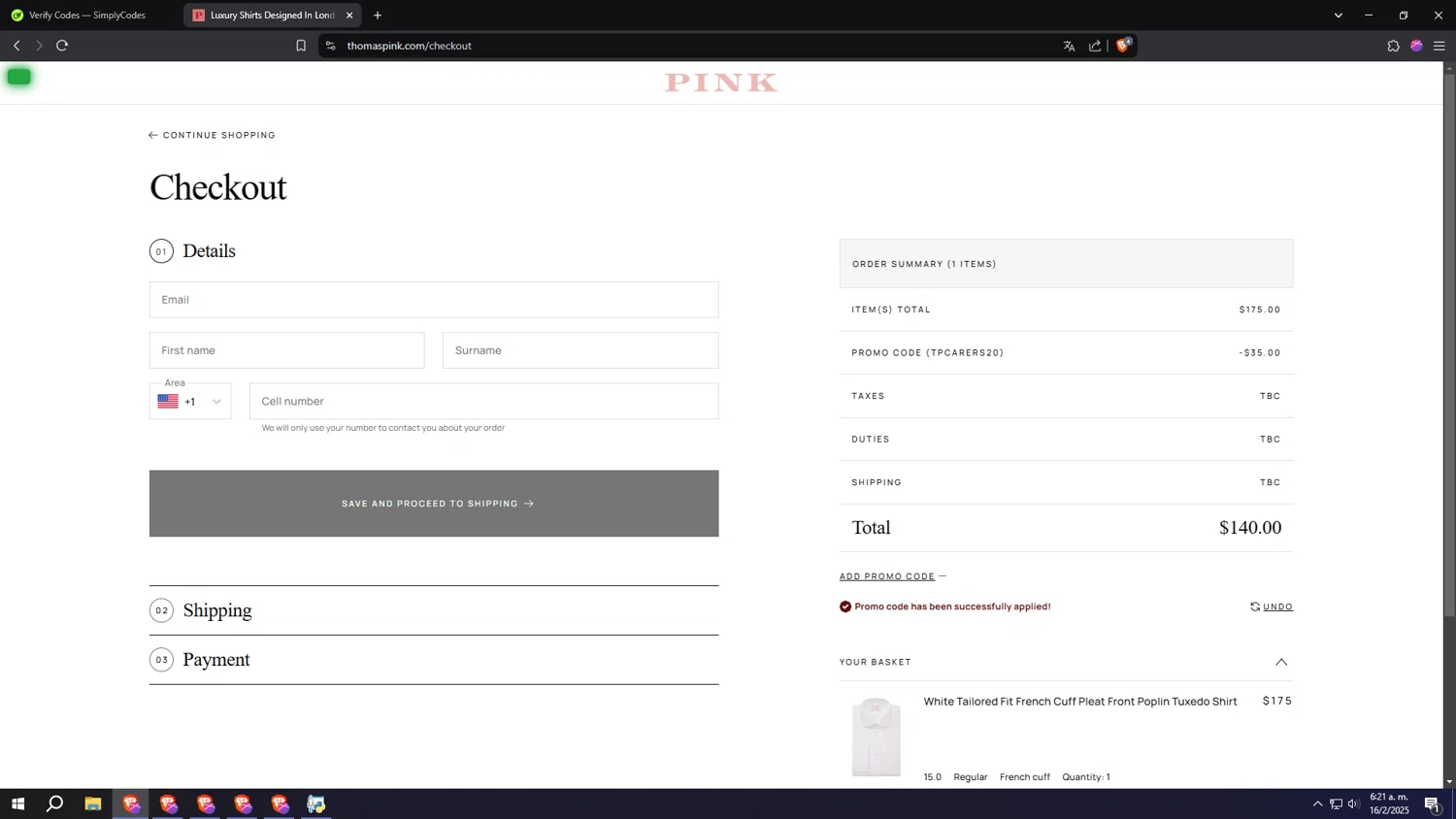This screenshot has height=819, width=1456.
Task: Click the address bar URL thomaspink.com/checkout
Action: (409, 46)
